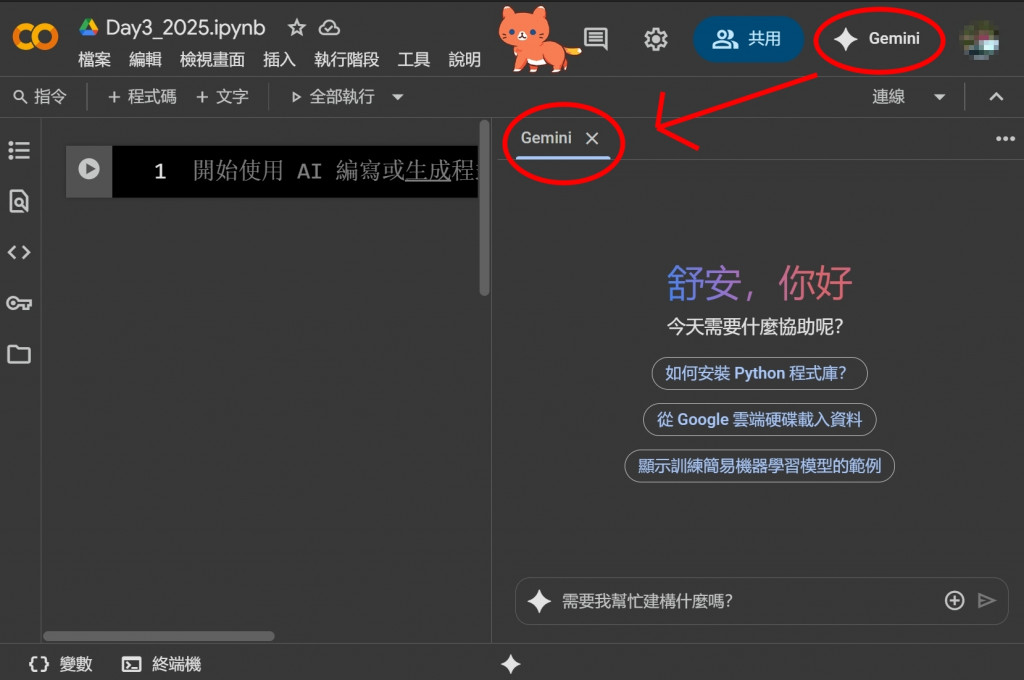Open the table of contents sidebar icon

(x=19, y=150)
